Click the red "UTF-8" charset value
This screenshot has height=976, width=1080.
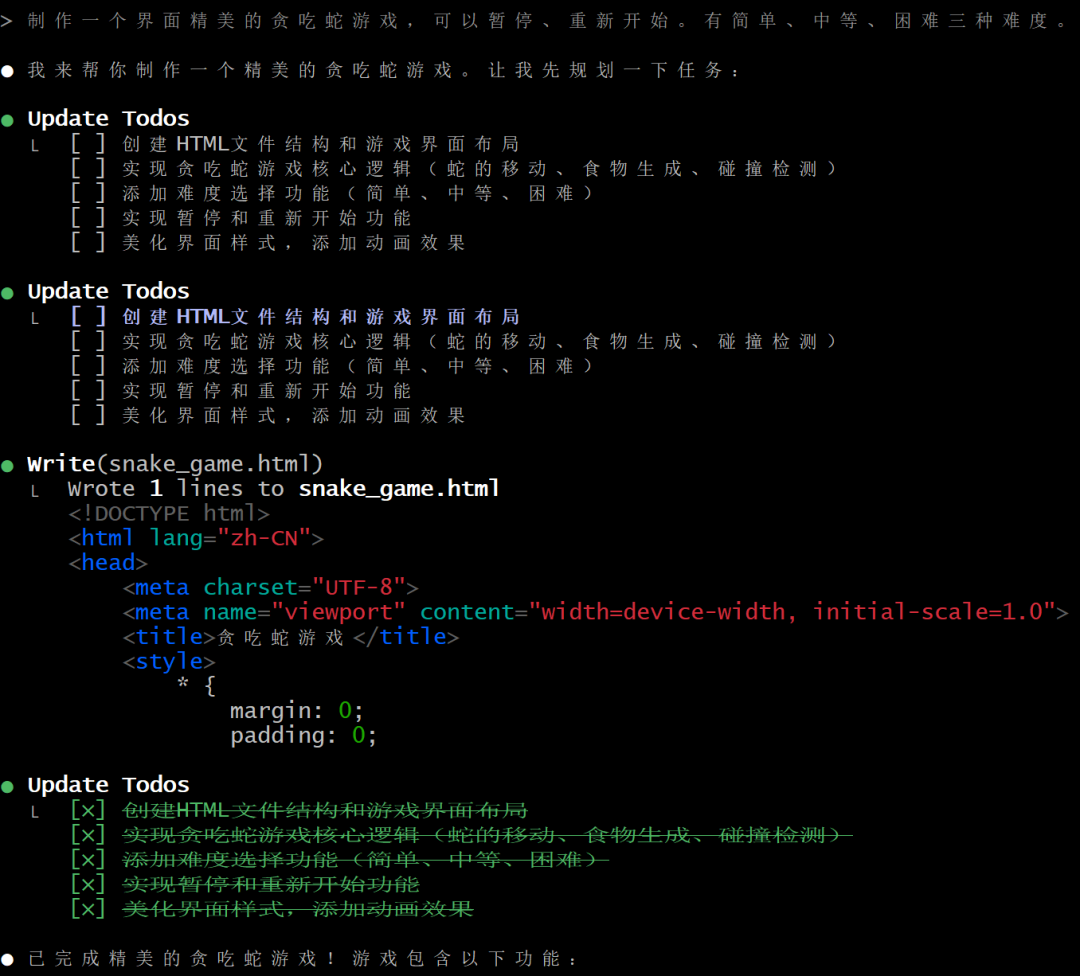359,588
